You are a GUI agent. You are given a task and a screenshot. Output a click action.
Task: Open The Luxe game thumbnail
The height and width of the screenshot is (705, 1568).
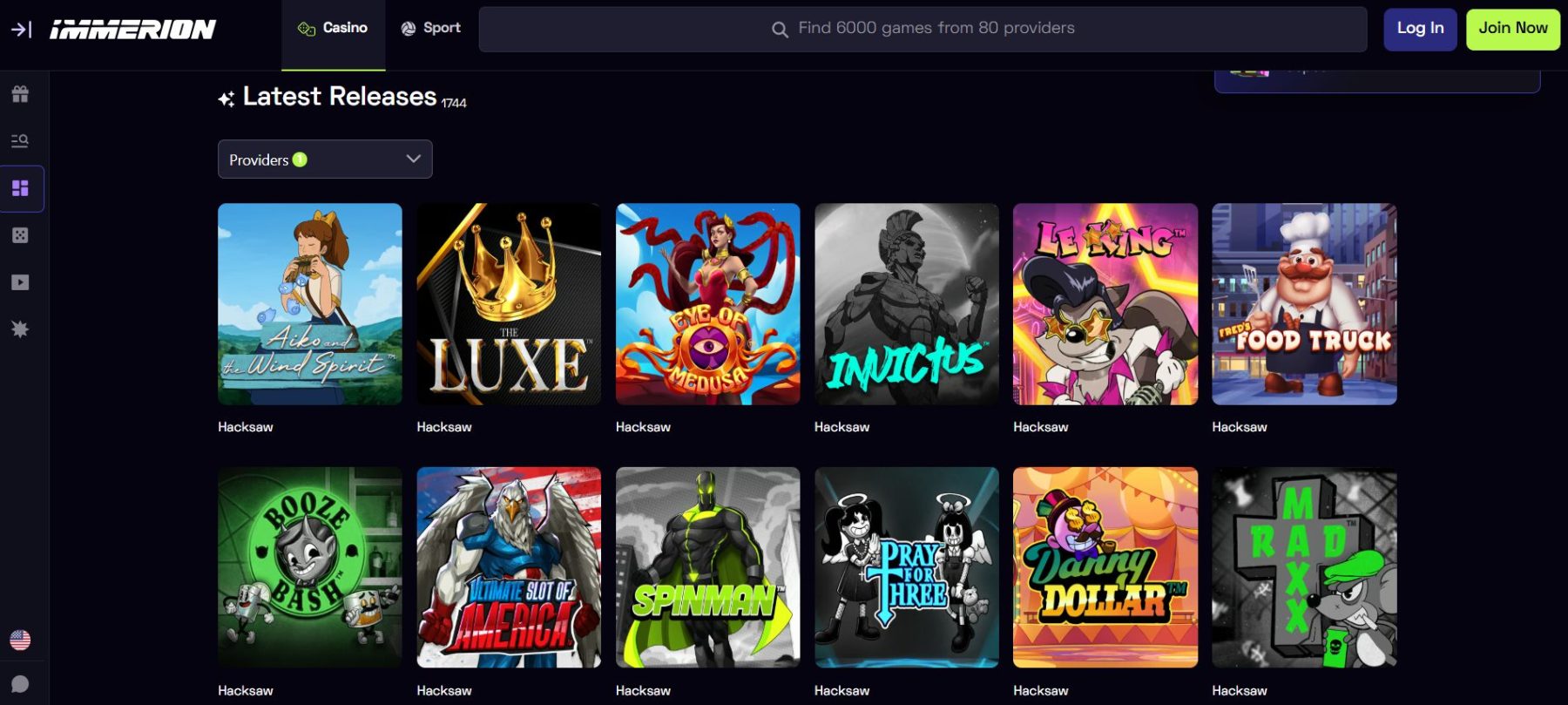coord(509,304)
